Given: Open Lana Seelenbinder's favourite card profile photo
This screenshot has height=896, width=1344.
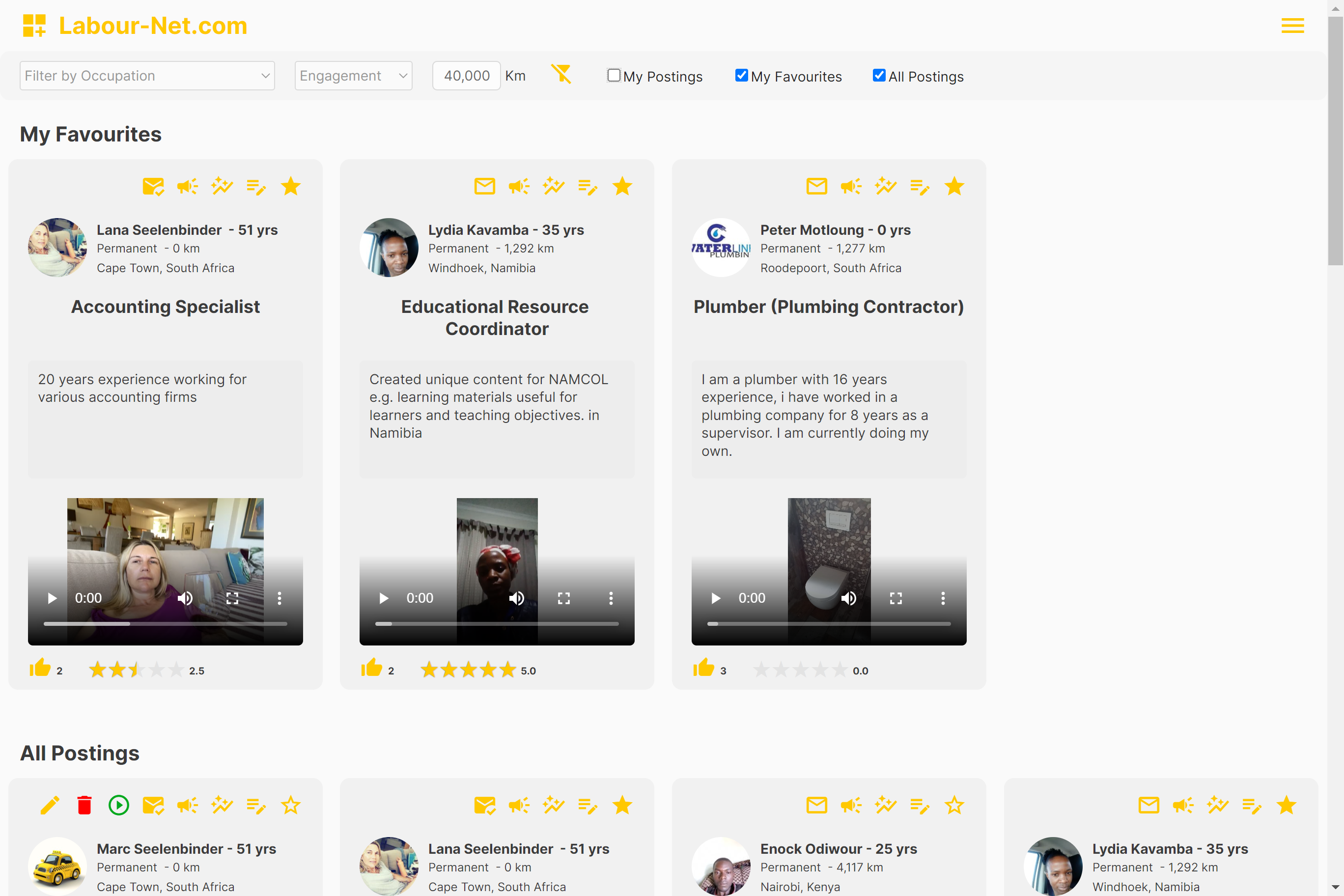Looking at the screenshot, I should (57, 248).
